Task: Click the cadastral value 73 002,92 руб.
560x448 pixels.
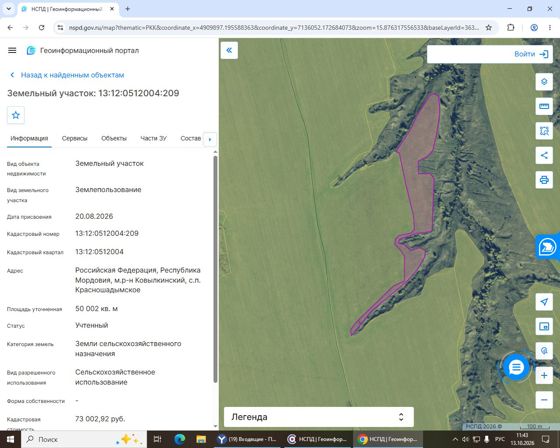Action: [x=100, y=419]
